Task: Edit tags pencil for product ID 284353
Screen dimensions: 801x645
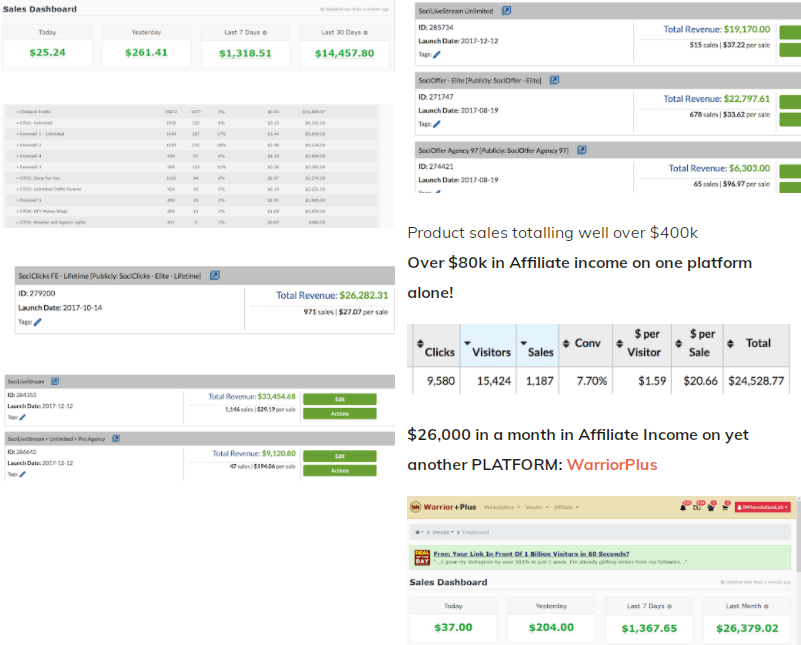Action: click(22, 417)
